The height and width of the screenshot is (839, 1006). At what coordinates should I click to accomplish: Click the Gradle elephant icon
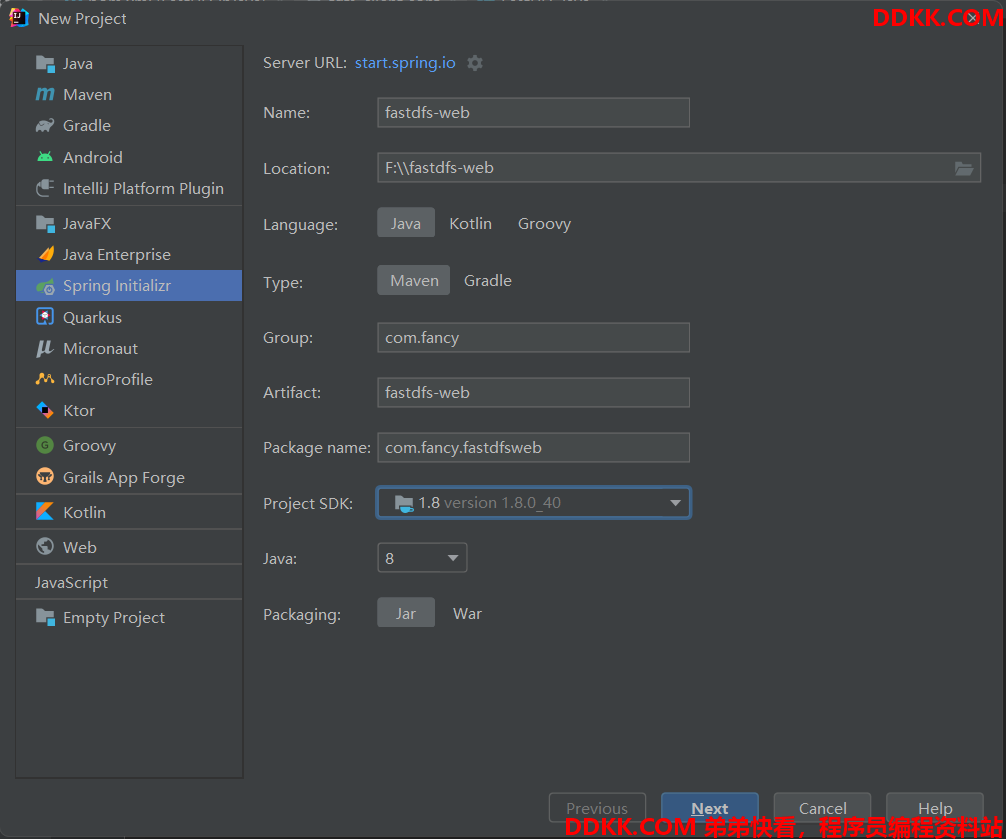(45, 125)
